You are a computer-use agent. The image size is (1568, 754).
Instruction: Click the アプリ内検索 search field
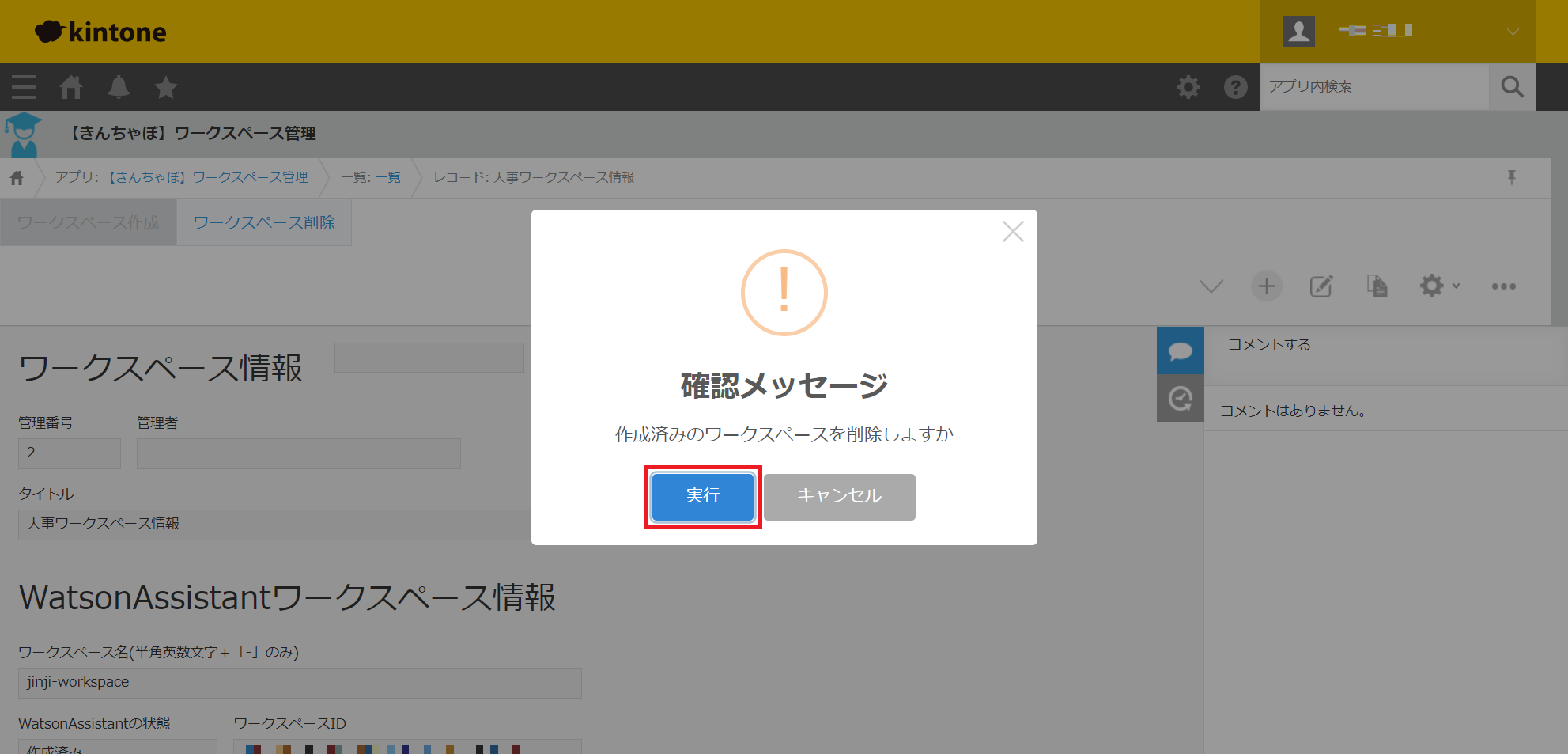[x=1373, y=87]
